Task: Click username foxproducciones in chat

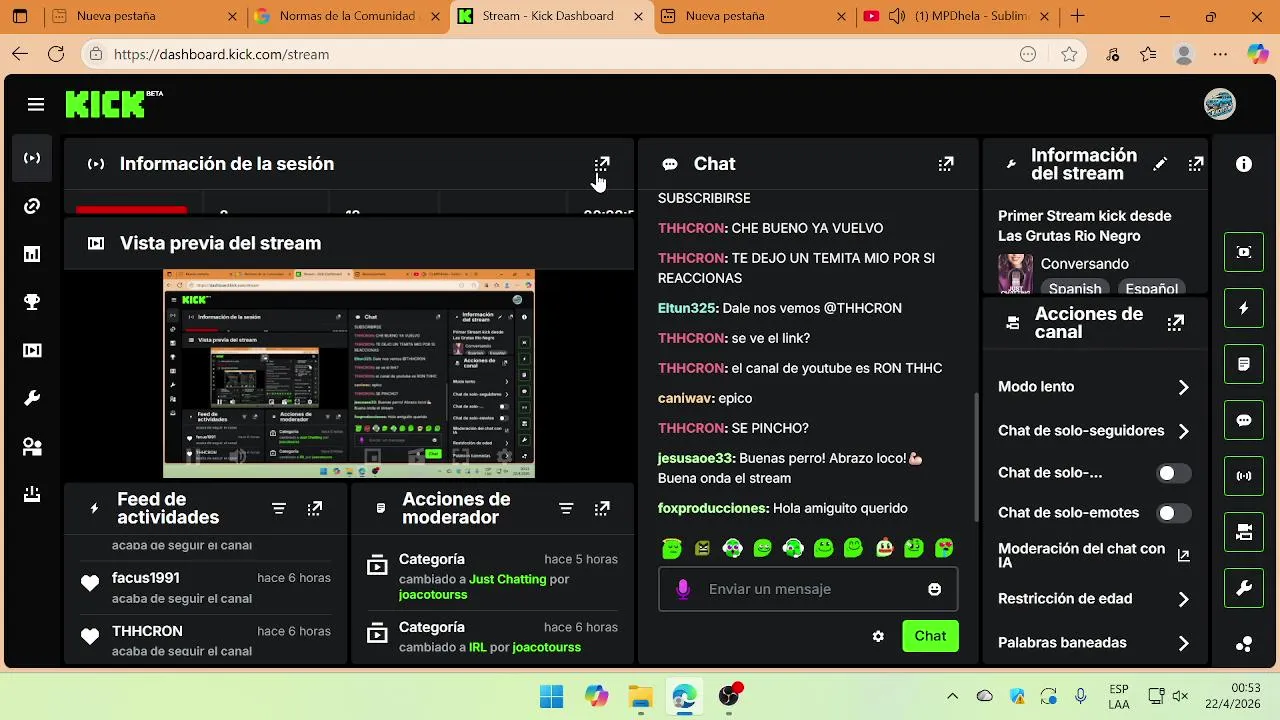Action: [713, 508]
